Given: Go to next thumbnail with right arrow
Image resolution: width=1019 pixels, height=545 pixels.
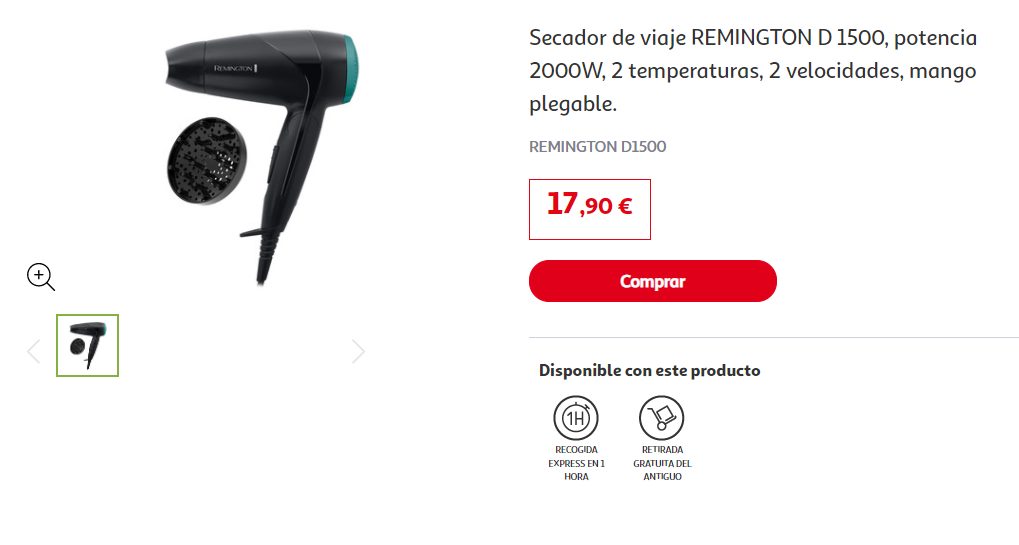Looking at the screenshot, I should [x=358, y=351].
